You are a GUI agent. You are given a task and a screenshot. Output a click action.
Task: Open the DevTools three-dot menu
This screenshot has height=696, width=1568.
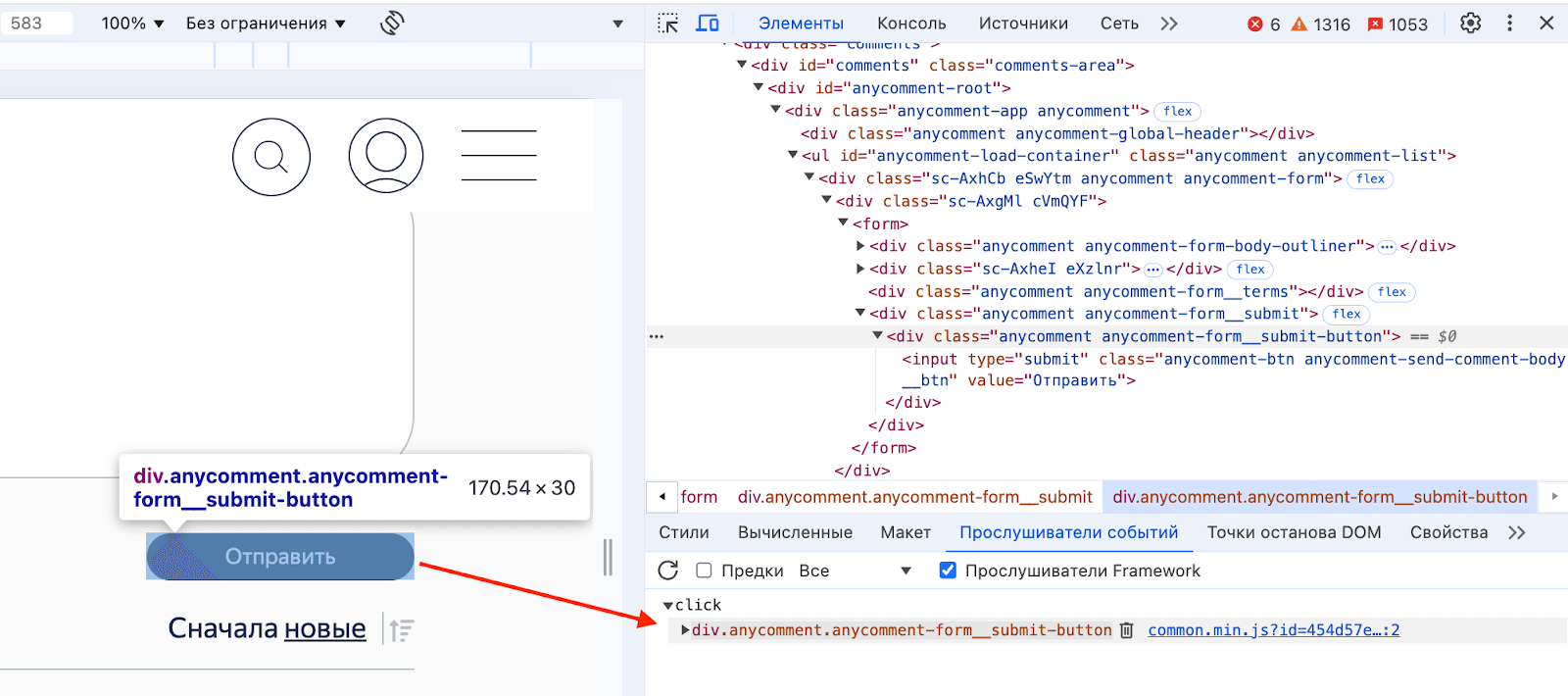click(x=1509, y=24)
